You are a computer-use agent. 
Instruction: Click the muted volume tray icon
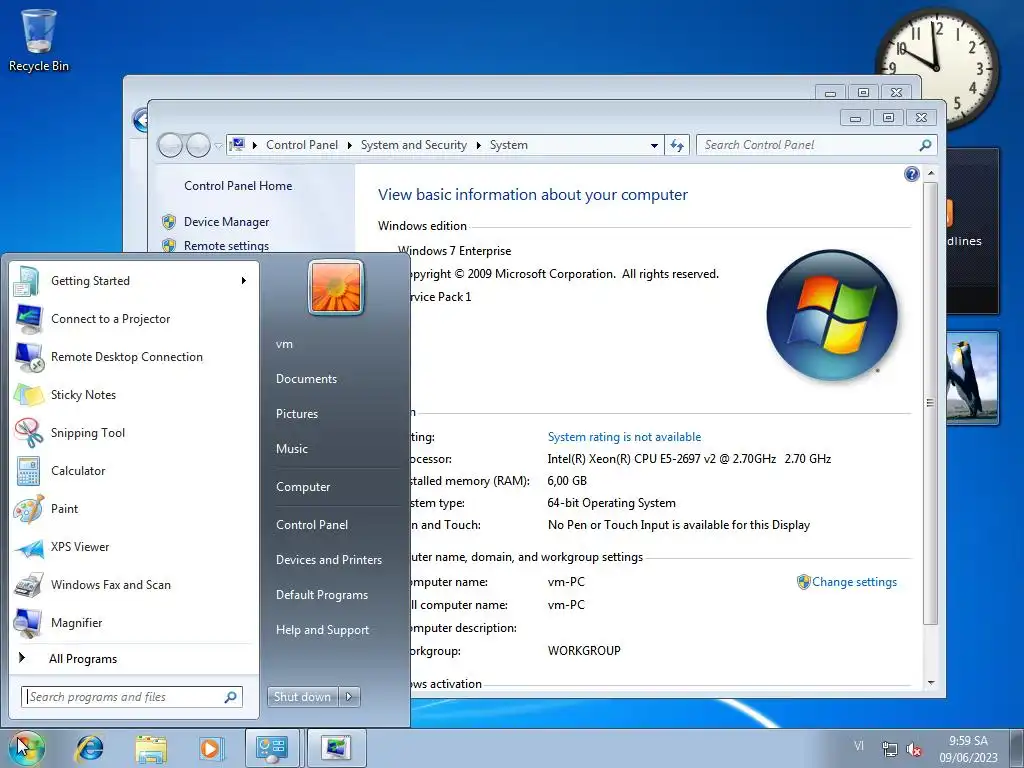point(914,749)
